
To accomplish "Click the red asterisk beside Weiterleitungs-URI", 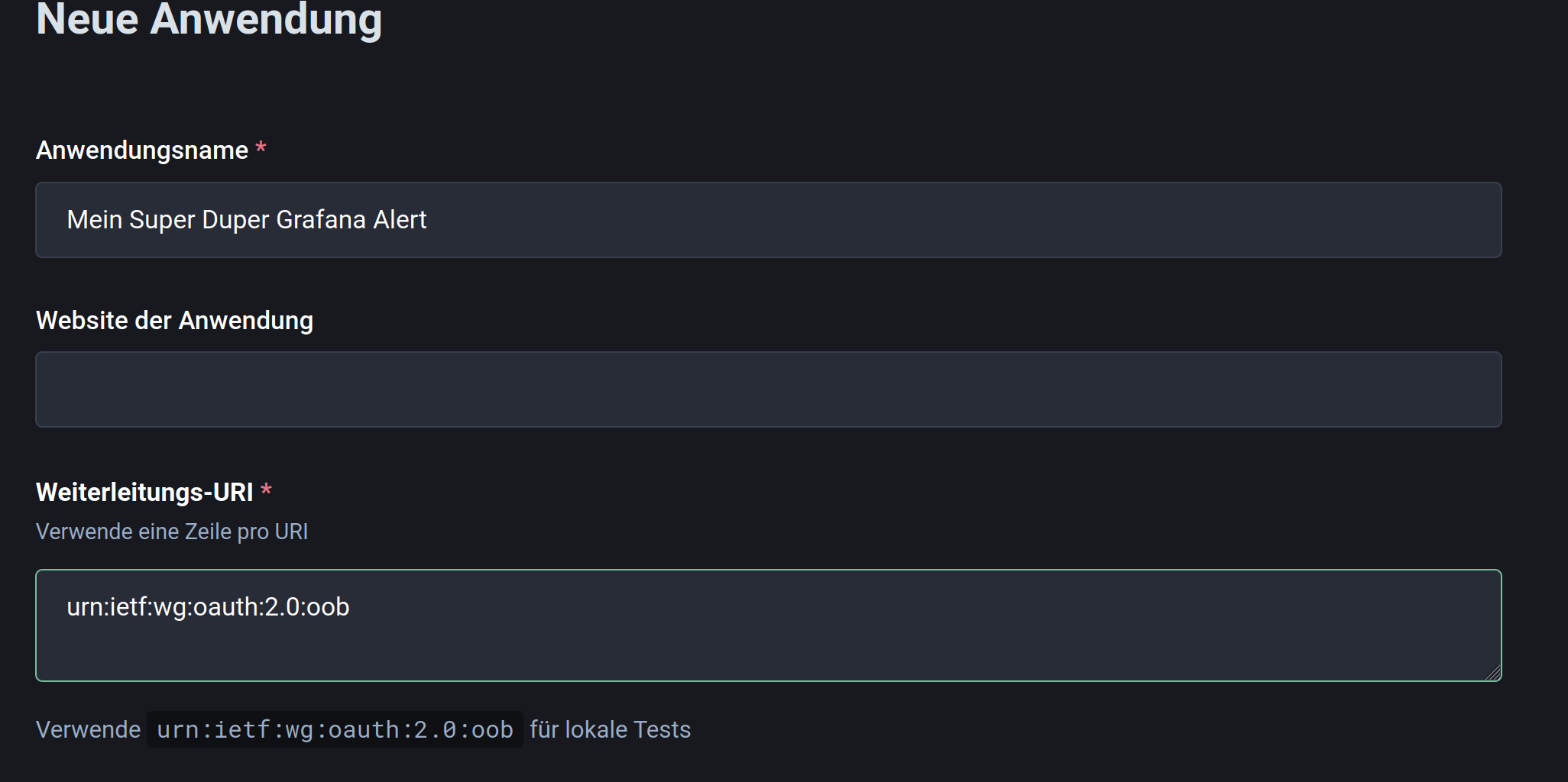I will tap(266, 490).
